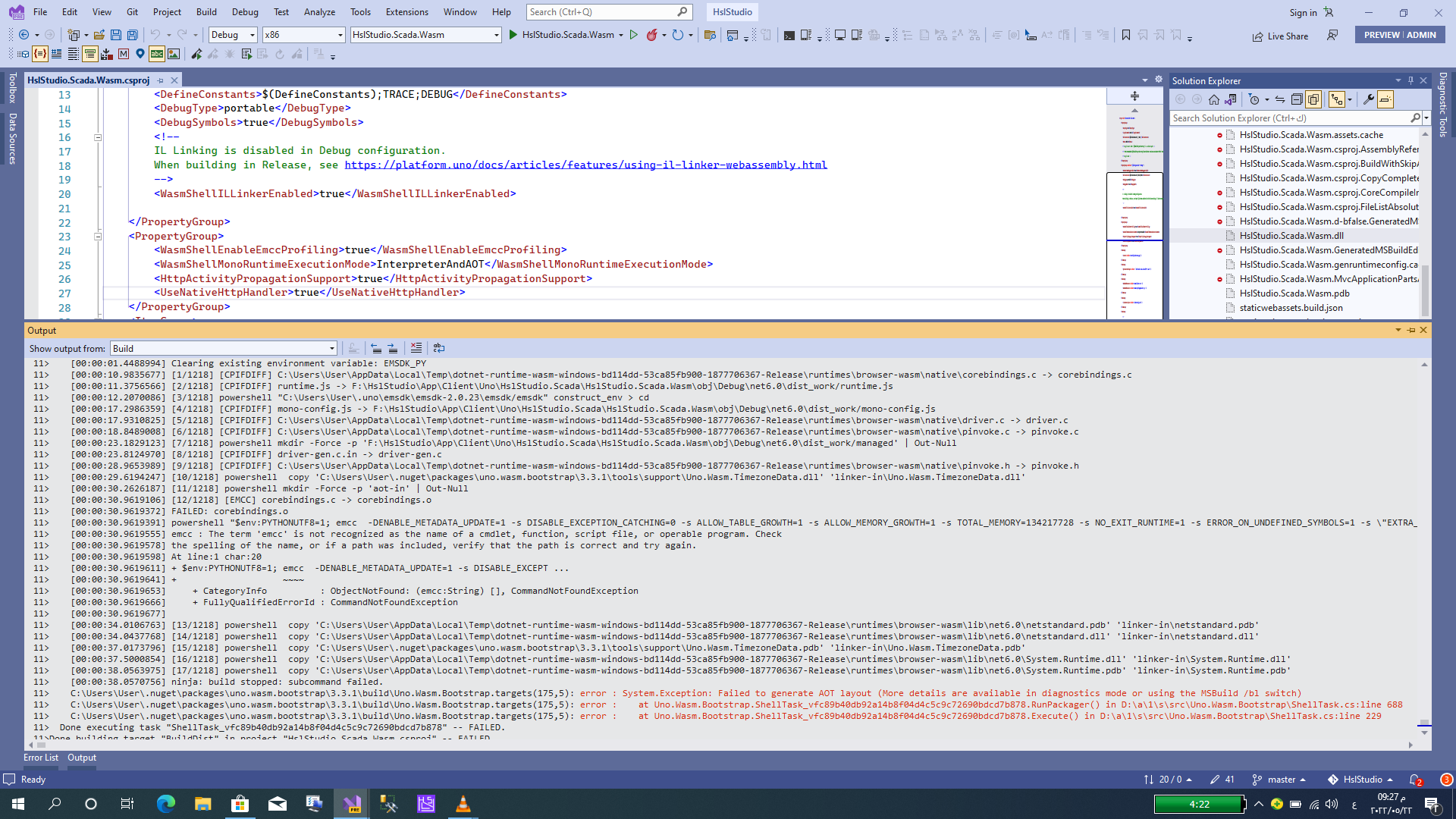Open the Show output from Build dropdown
The height and width of the screenshot is (819, 1456).
224,349
